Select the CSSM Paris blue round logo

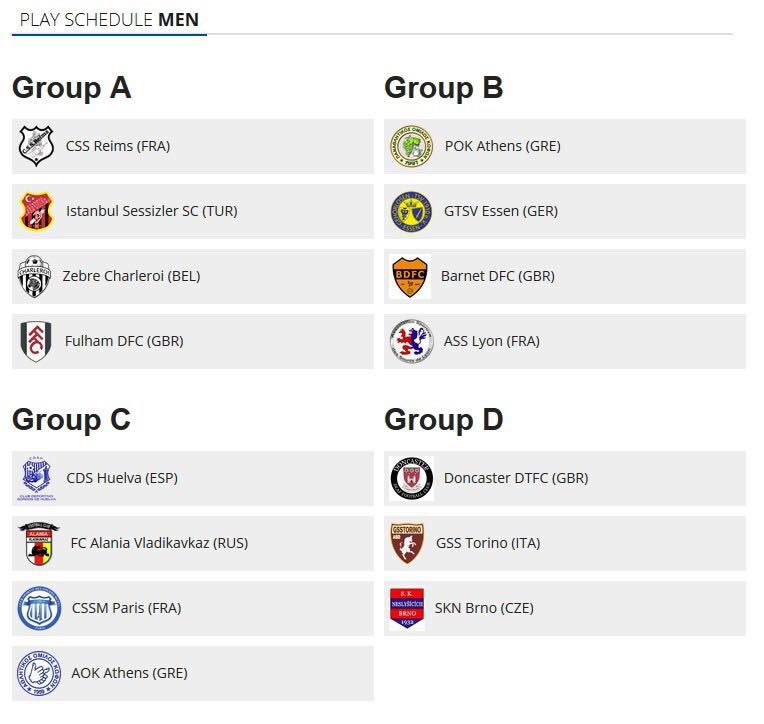pos(39,609)
